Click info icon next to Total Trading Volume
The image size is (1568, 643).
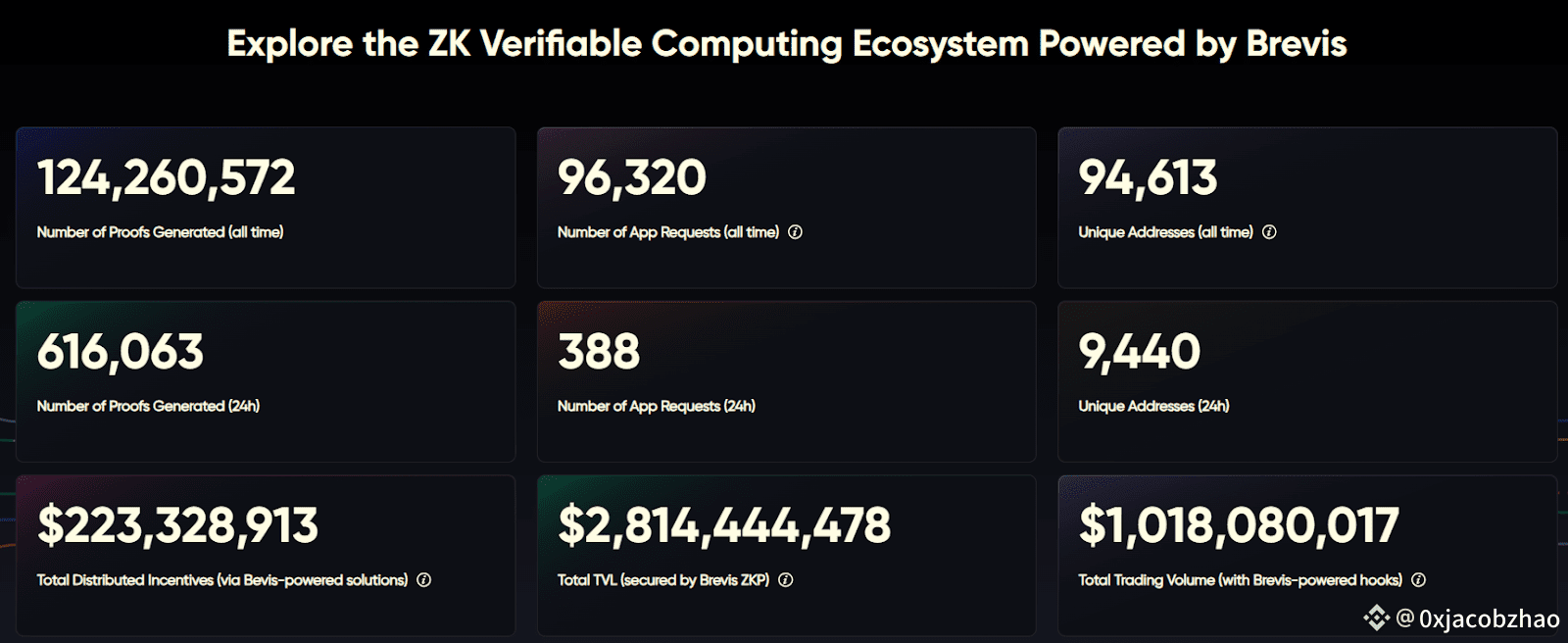point(1418,580)
